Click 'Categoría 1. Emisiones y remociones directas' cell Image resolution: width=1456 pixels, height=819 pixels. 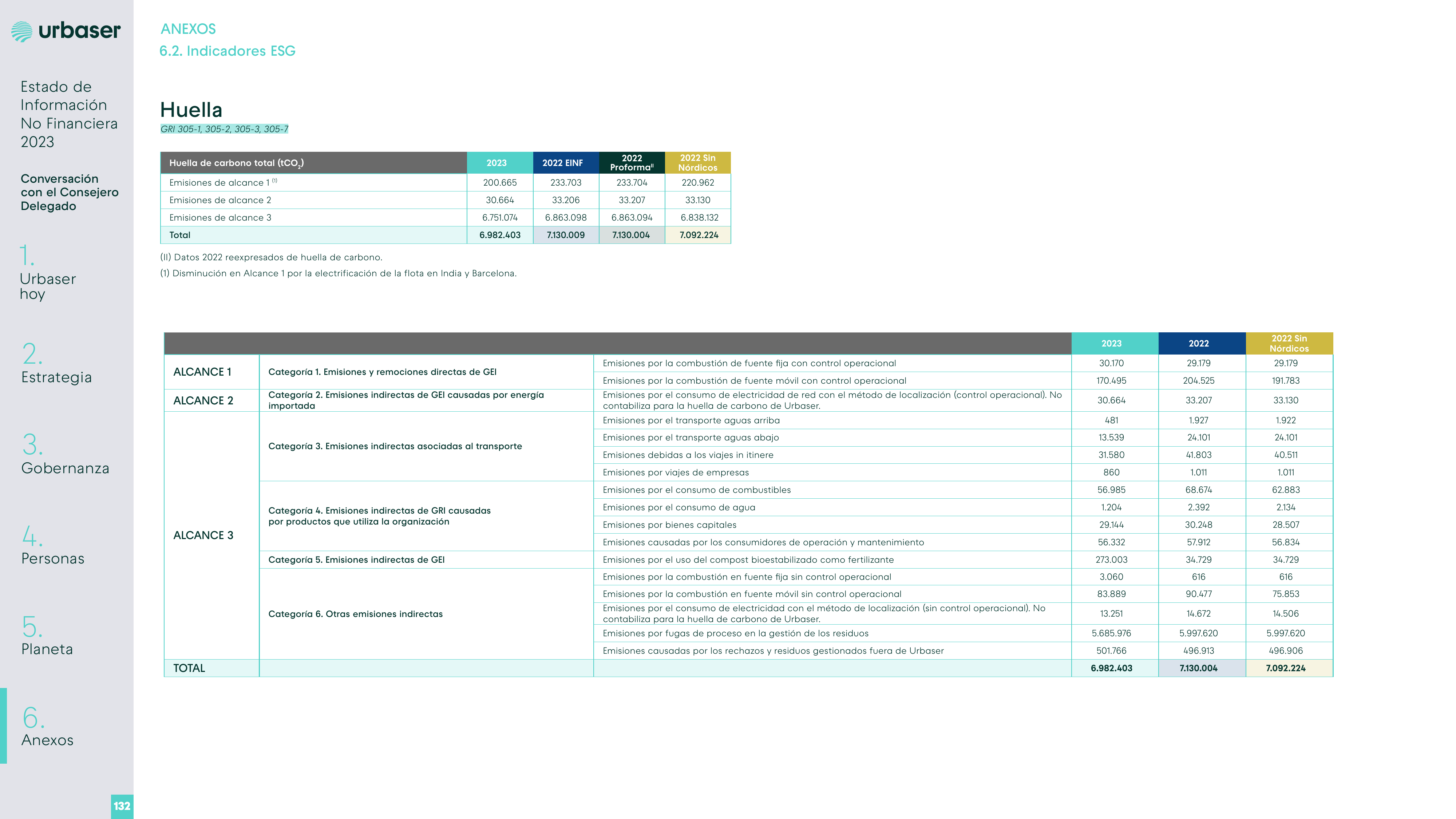coord(426,372)
